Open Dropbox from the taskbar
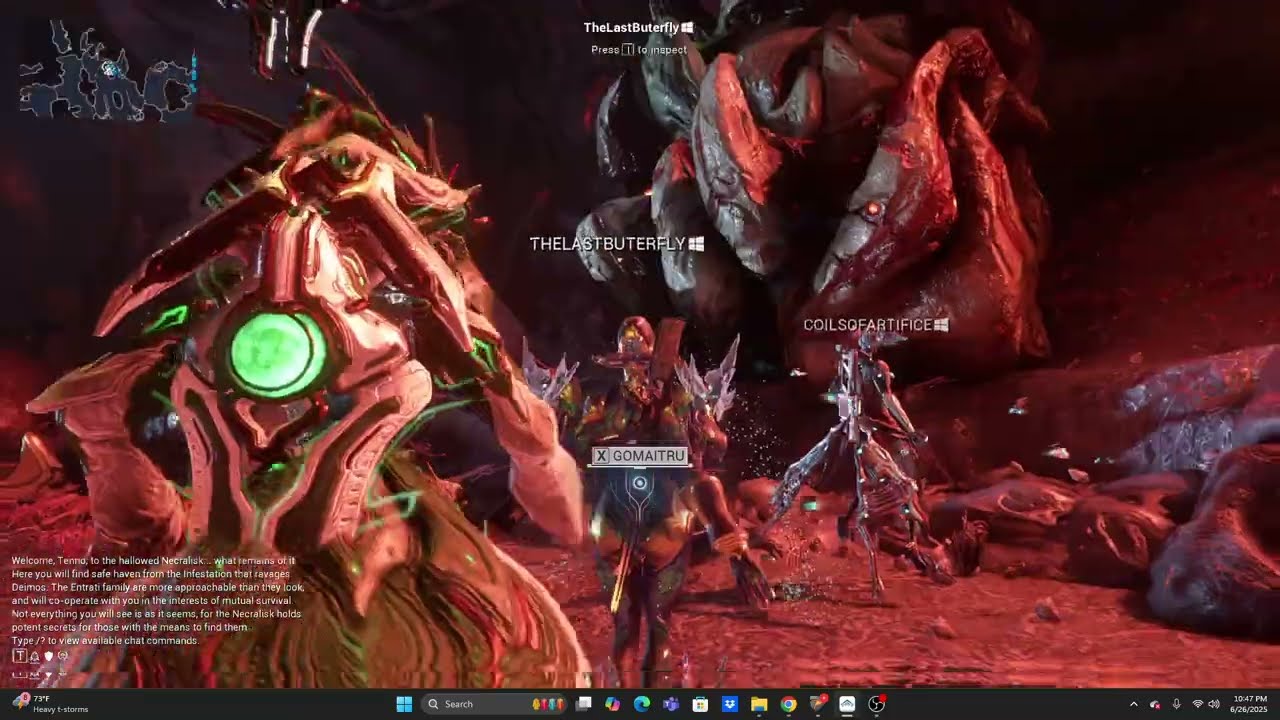Image resolution: width=1280 pixels, height=720 pixels. [x=730, y=704]
